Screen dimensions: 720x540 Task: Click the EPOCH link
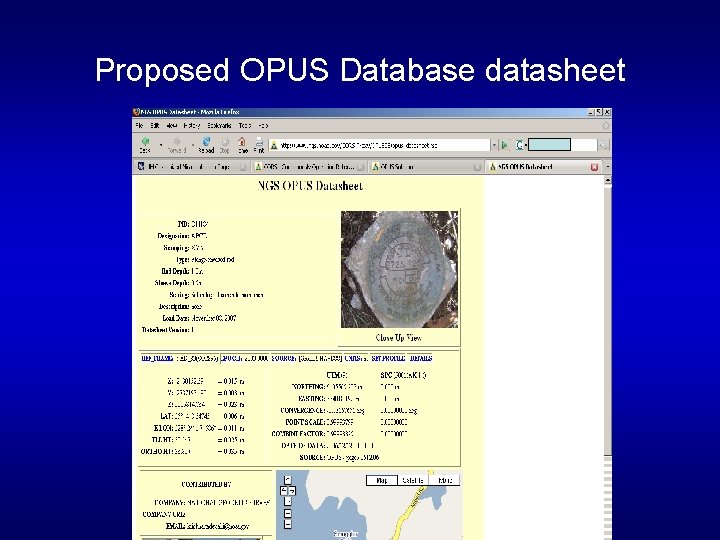point(231,359)
